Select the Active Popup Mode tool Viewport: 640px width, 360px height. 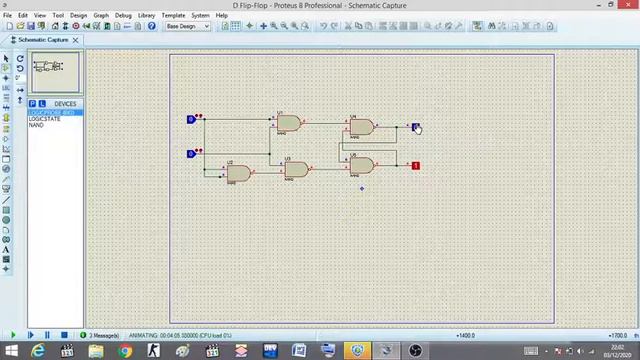coord(6,159)
